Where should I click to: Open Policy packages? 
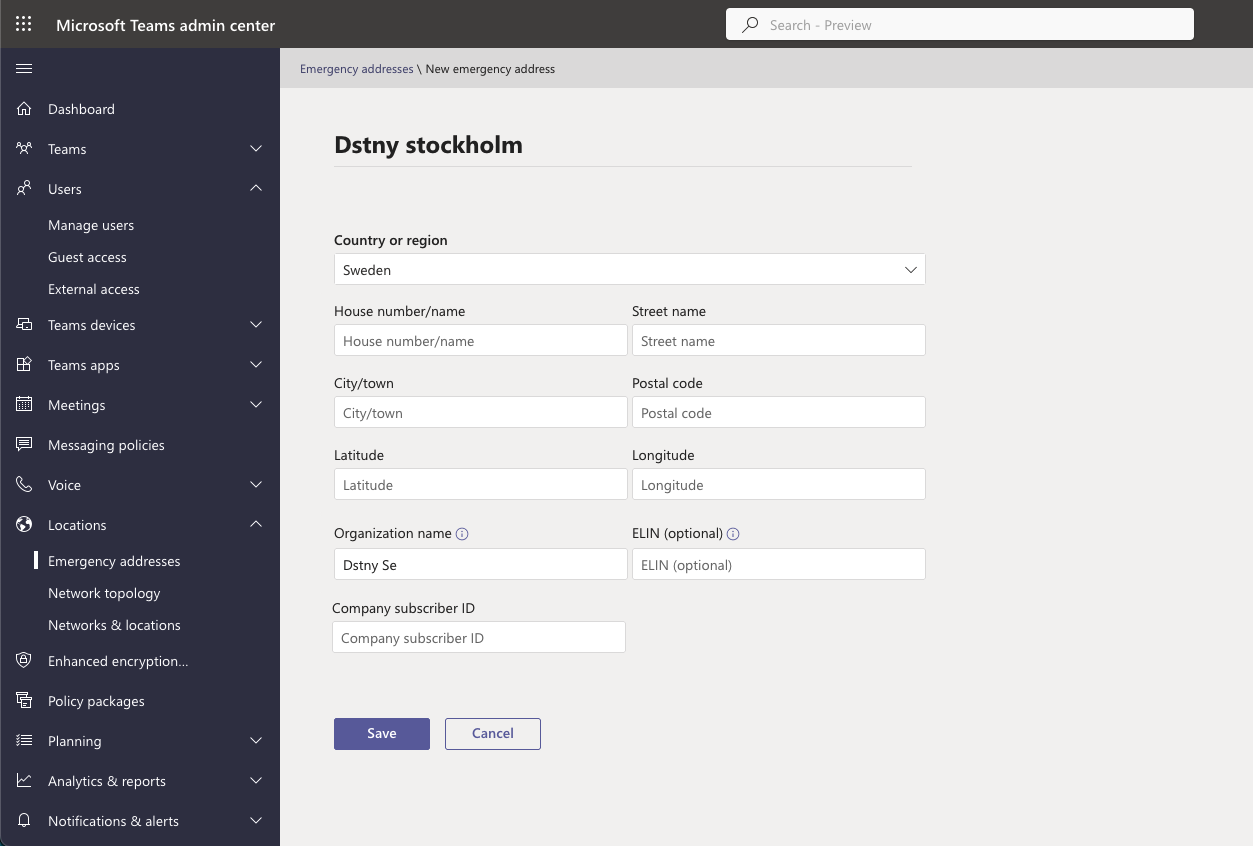pyautogui.click(x=96, y=701)
